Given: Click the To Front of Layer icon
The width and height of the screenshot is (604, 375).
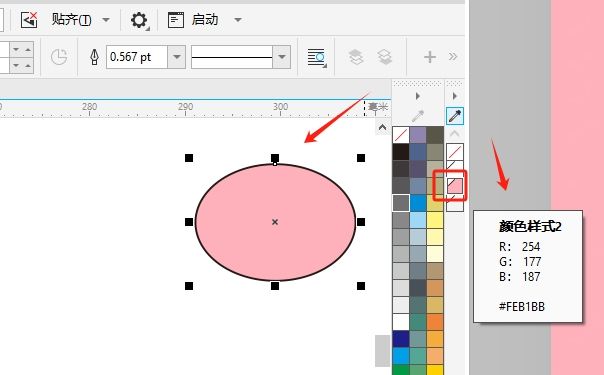Looking at the screenshot, I should 356,57.
